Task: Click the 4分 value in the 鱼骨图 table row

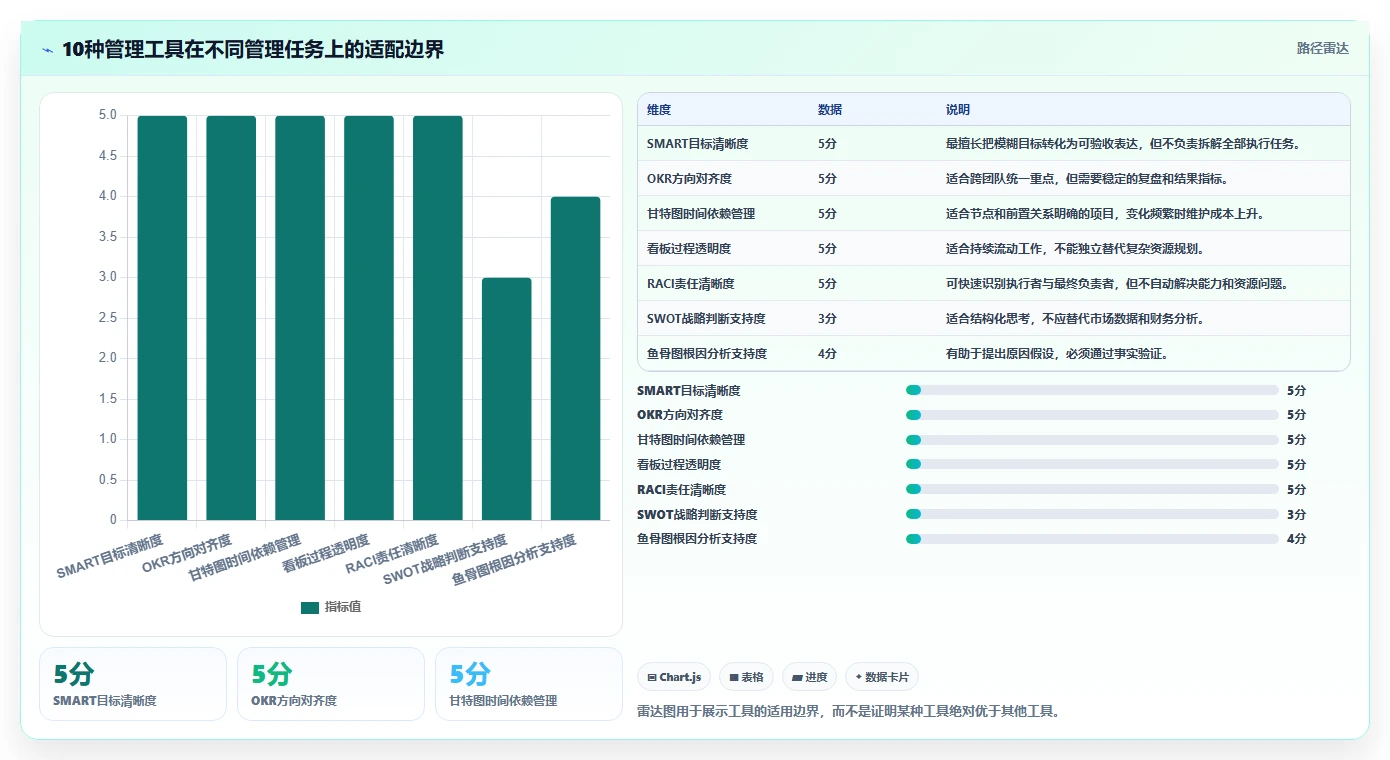Action: click(x=827, y=354)
